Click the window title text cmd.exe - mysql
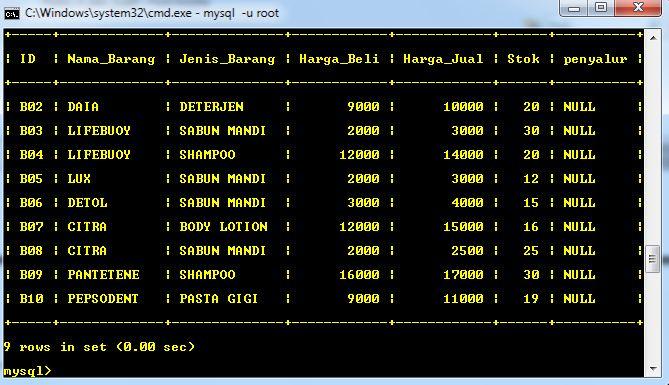 151,13
